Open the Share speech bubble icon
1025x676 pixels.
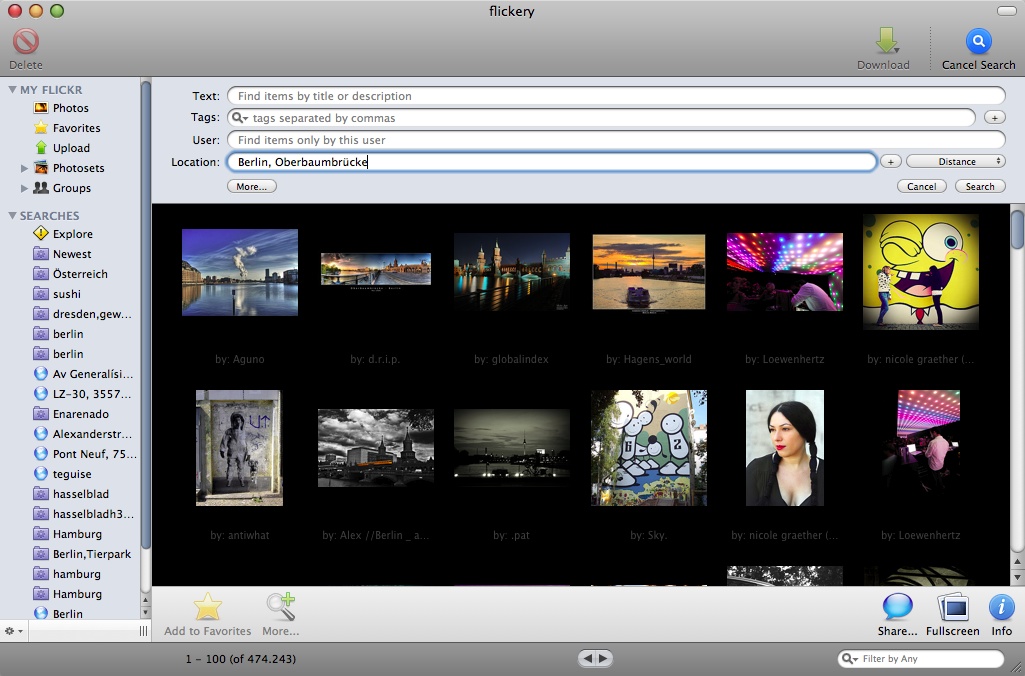(897, 607)
